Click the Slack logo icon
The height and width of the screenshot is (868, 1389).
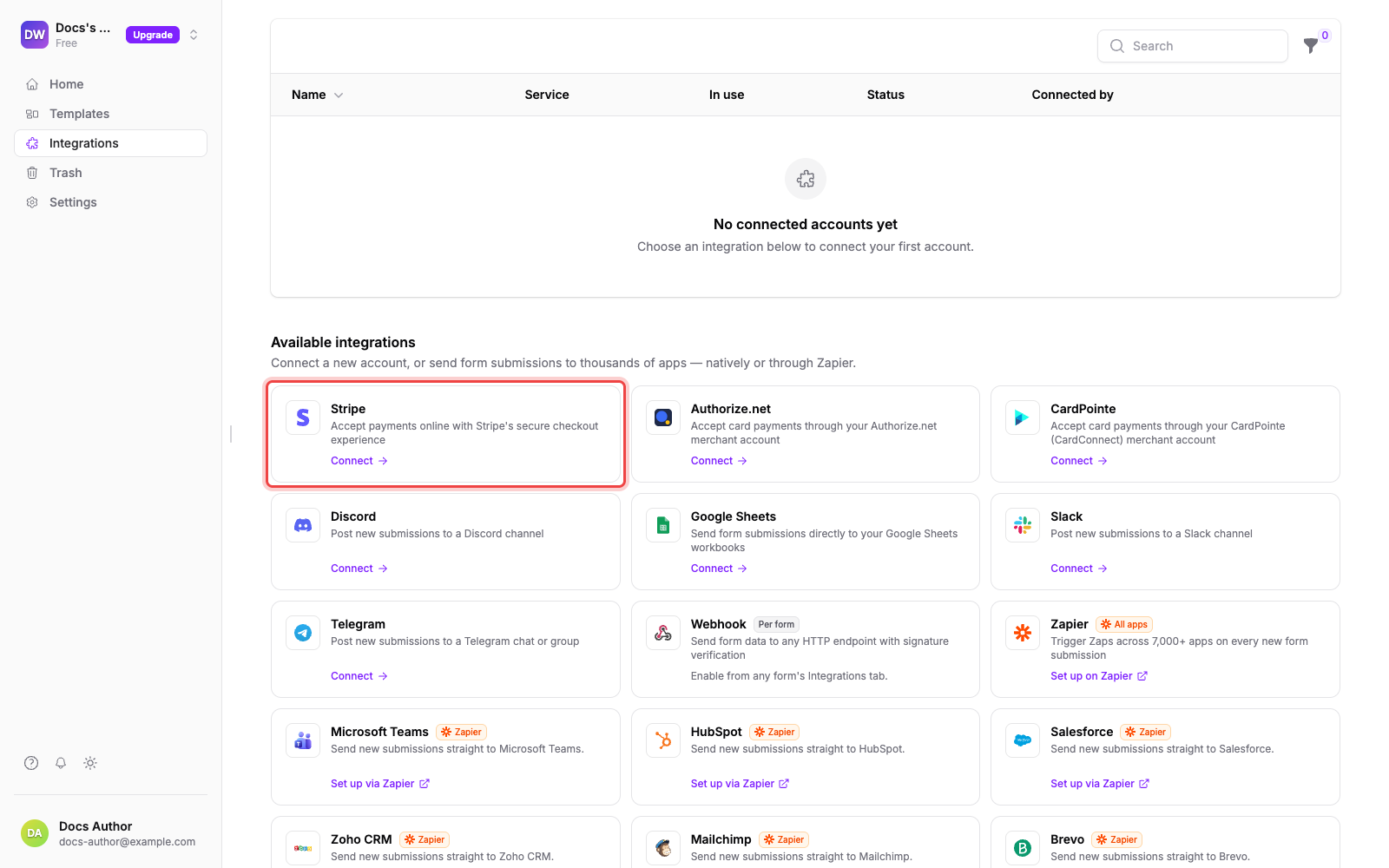pos(1023,525)
